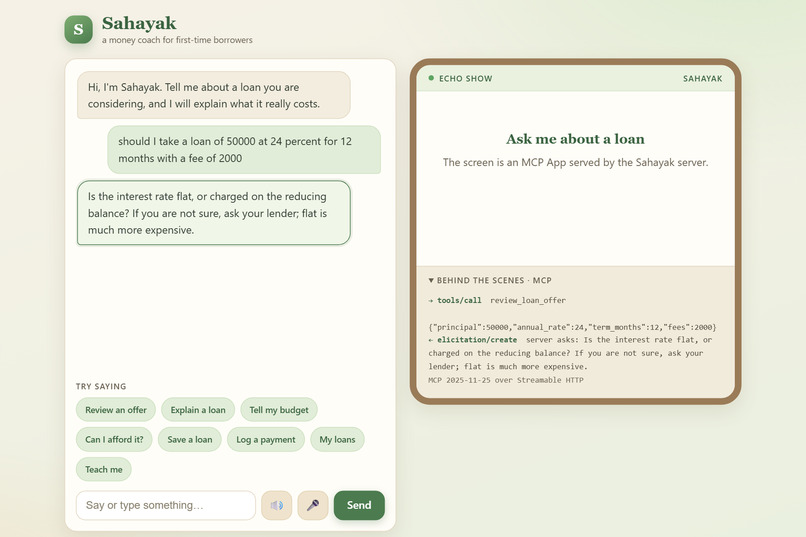Choose the 'Teach me' suggestion
Viewport: 806px width, 537px height.
click(x=104, y=469)
